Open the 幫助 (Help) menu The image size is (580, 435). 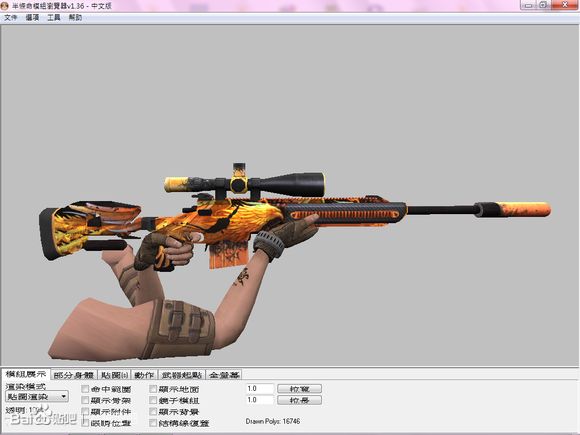(x=75, y=17)
